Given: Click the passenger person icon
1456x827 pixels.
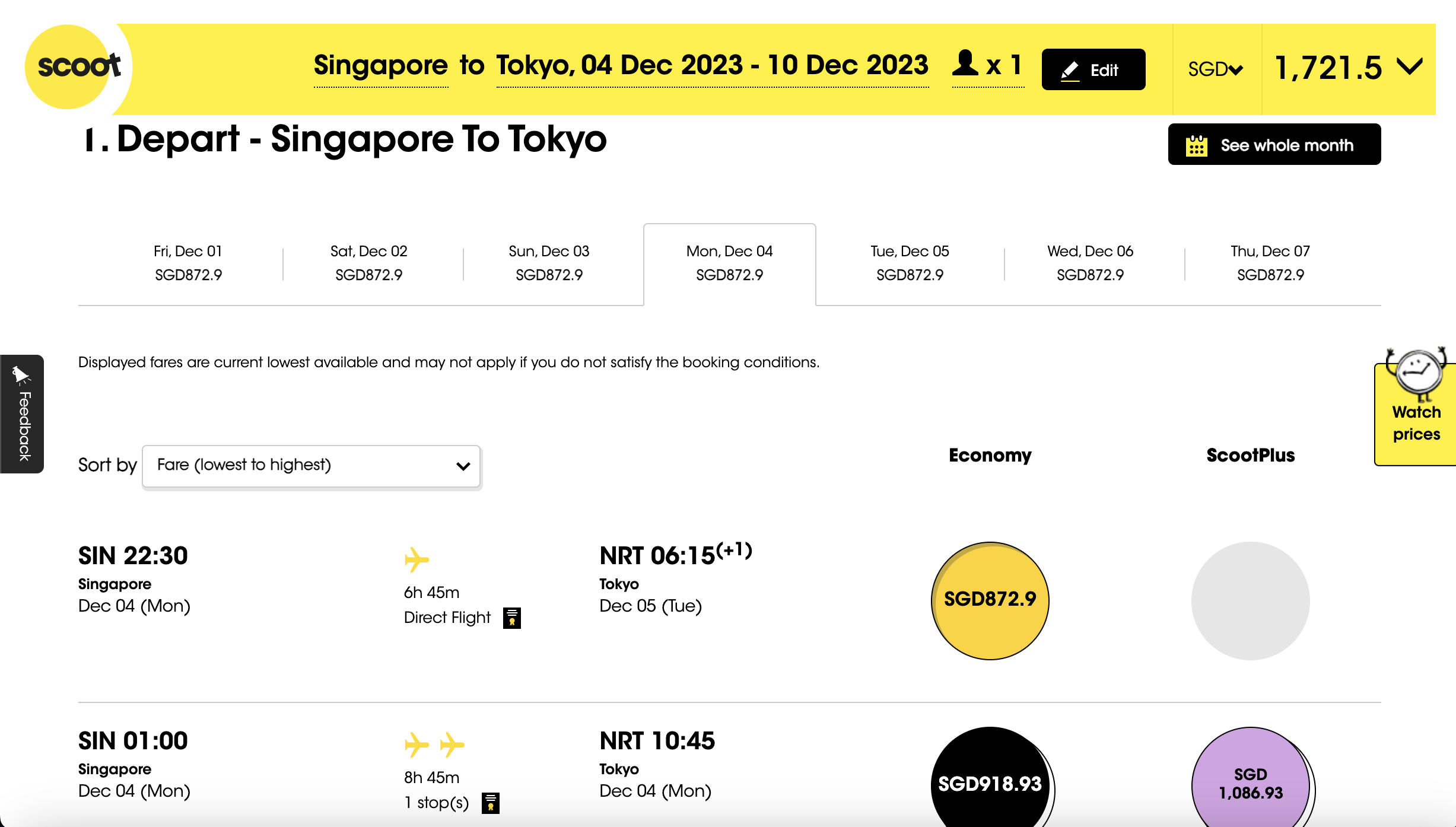Looking at the screenshot, I should [965, 63].
